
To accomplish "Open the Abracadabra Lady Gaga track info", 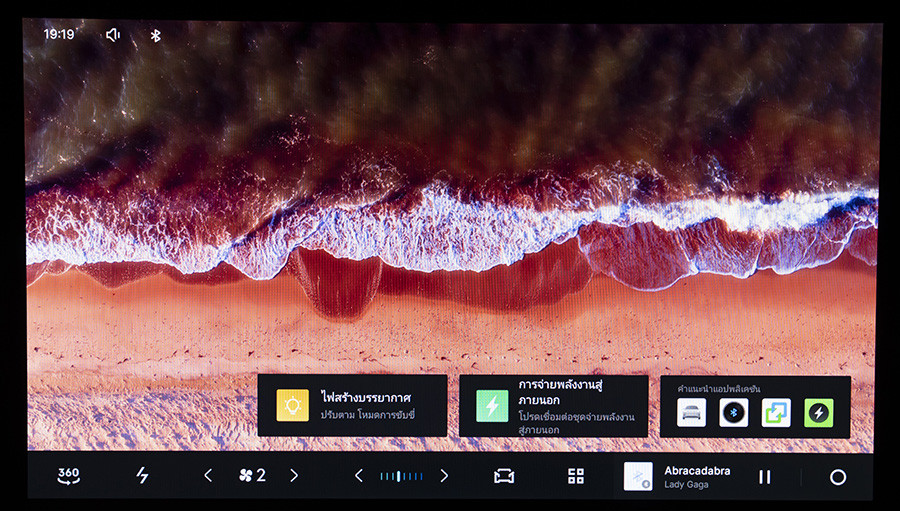I will pos(697,477).
